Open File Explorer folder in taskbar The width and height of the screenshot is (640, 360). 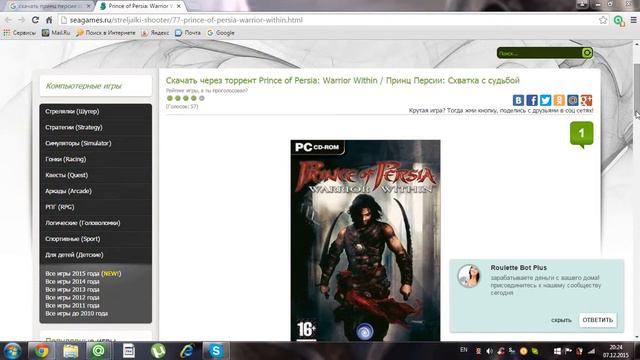70,351
